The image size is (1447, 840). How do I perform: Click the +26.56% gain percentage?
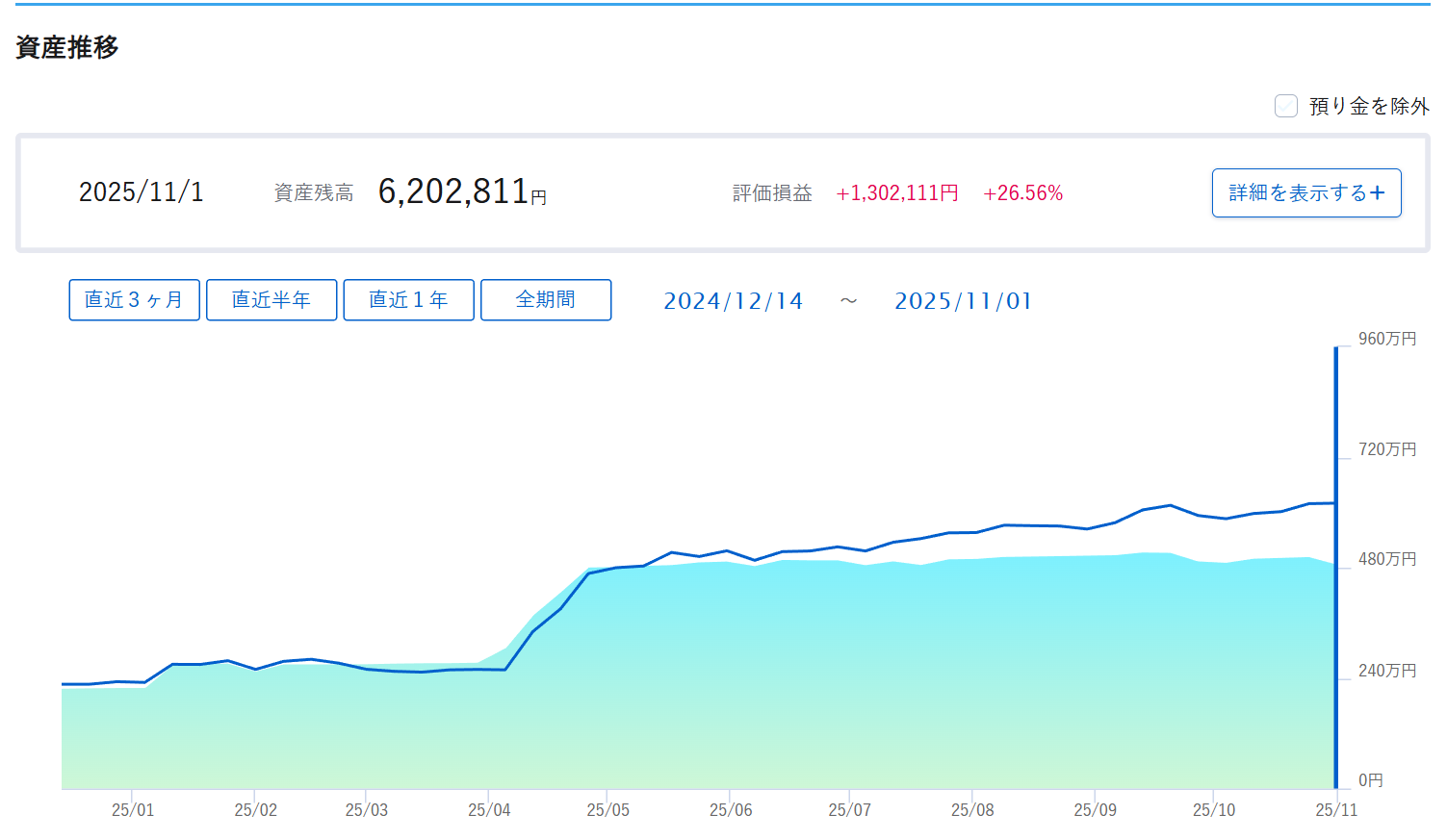1022,193
